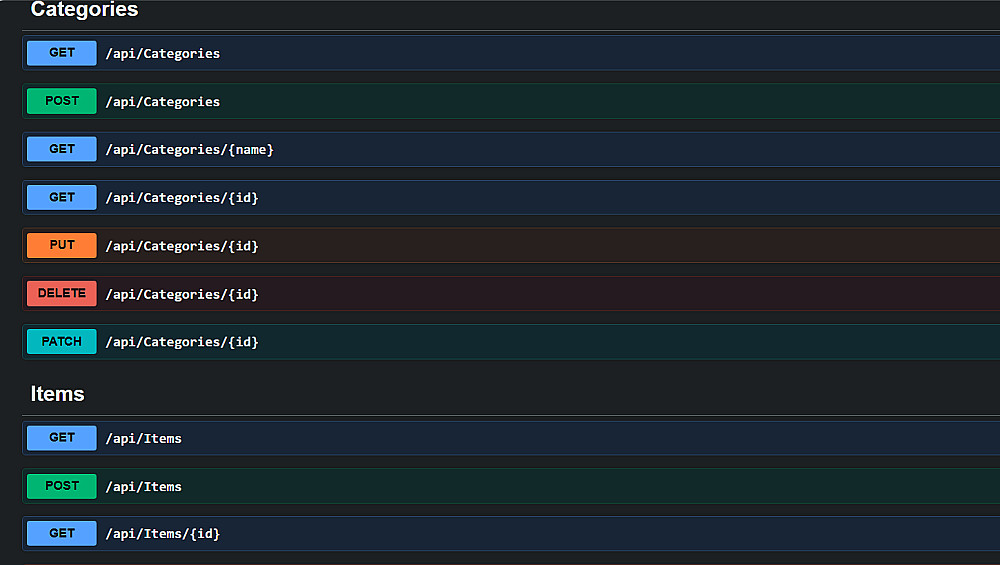This screenshot has height=565, width=1000.
Task: Open the /api/Categories/{id} path in PATCH row
Action: (182, 342)
